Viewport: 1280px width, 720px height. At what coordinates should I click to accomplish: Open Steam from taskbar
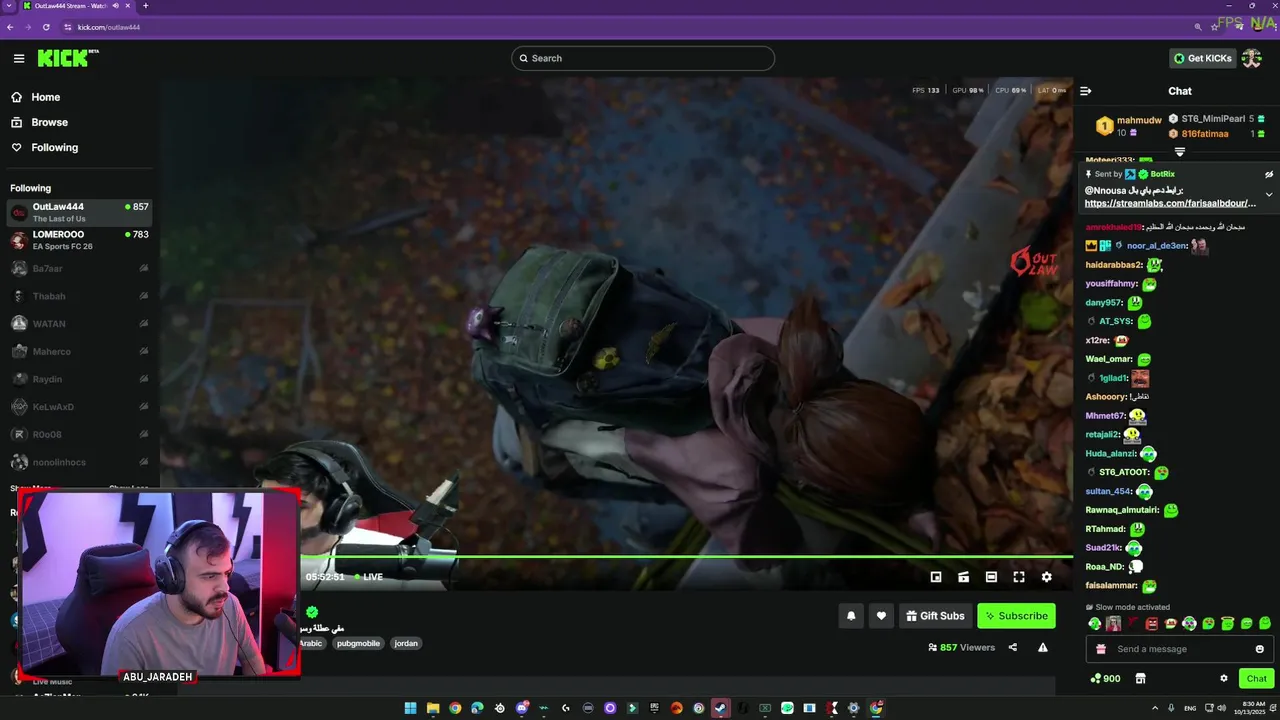click(720, 708)
